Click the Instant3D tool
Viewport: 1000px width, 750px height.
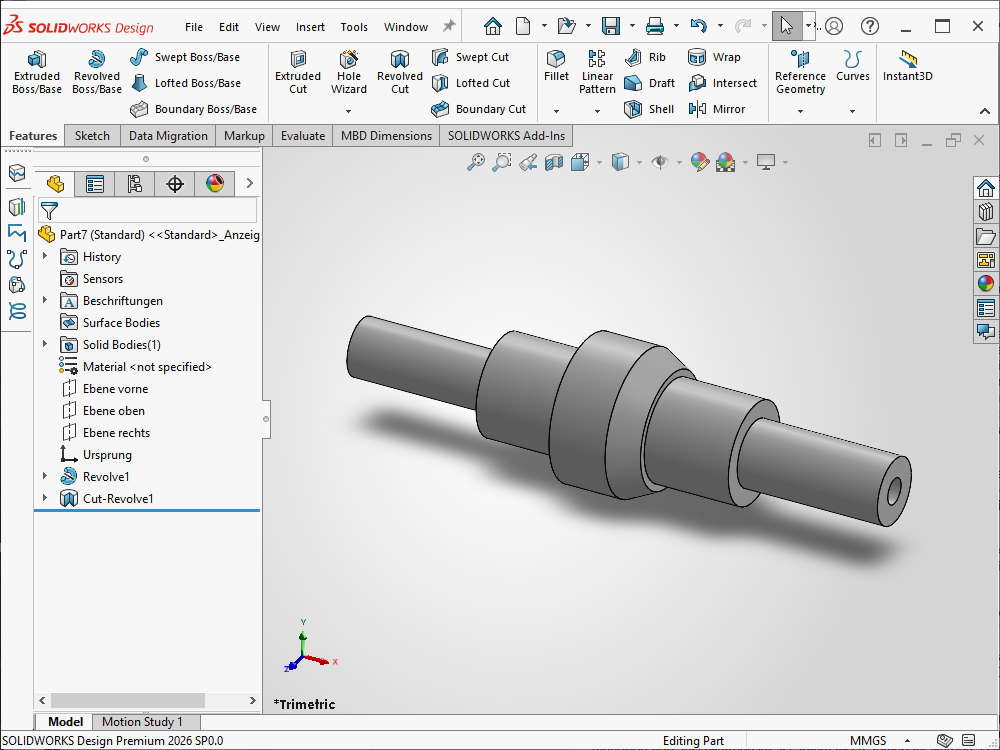907,66
